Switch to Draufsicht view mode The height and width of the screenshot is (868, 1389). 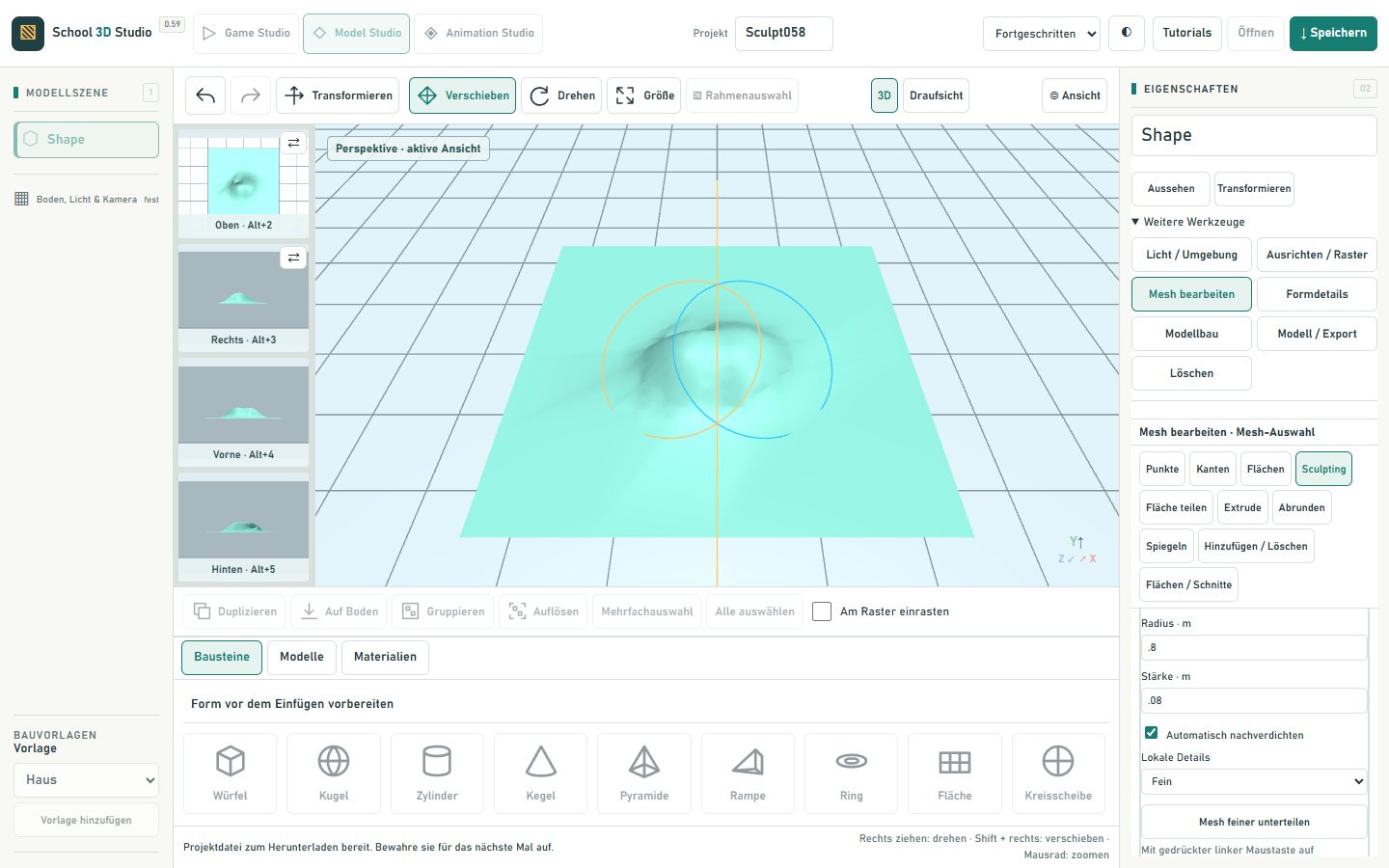click(936, 95)
